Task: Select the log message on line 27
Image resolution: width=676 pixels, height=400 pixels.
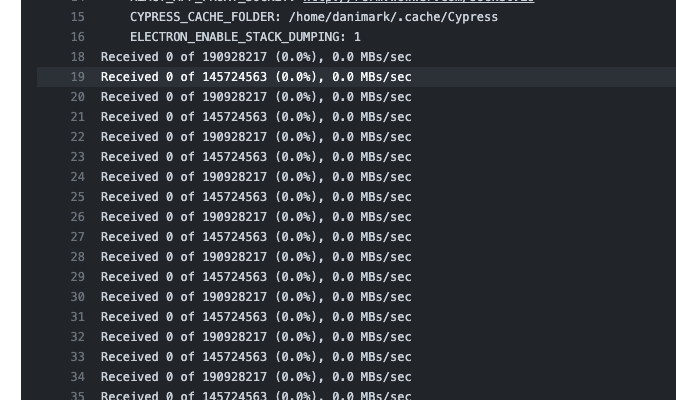Action: tap(256, 237)
